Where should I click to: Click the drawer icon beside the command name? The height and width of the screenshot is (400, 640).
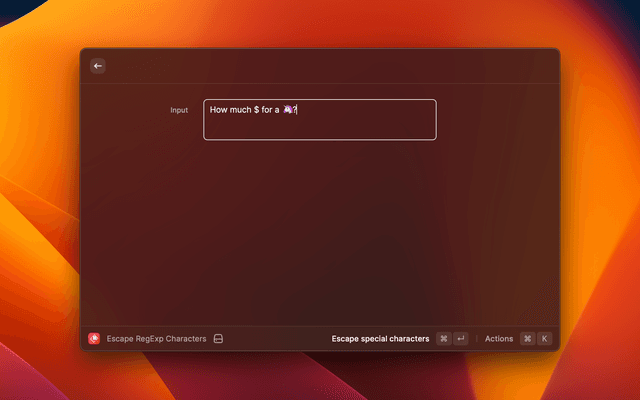218,339
